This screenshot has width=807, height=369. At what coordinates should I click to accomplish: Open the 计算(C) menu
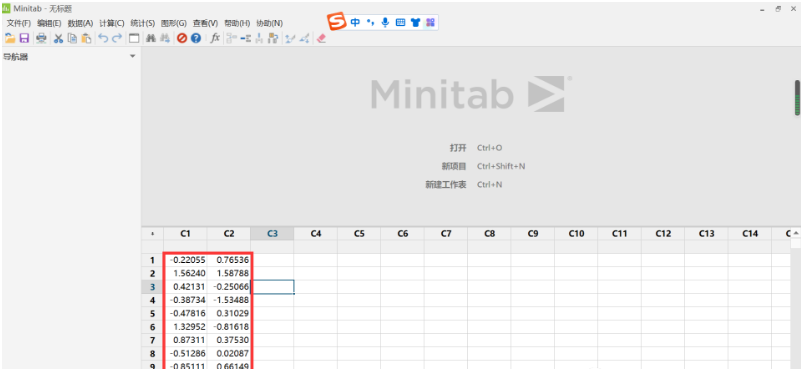point(112,23)
